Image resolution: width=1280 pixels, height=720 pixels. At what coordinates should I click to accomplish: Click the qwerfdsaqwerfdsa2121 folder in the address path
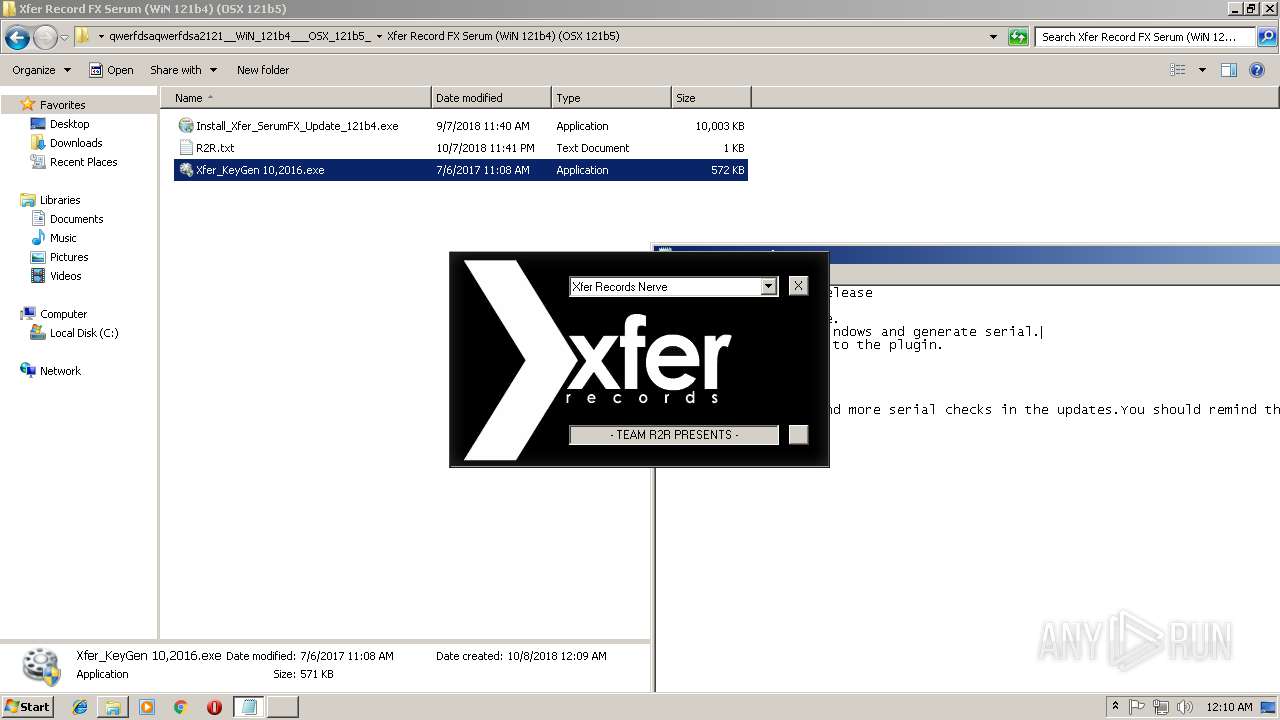(x=240, y=37)
